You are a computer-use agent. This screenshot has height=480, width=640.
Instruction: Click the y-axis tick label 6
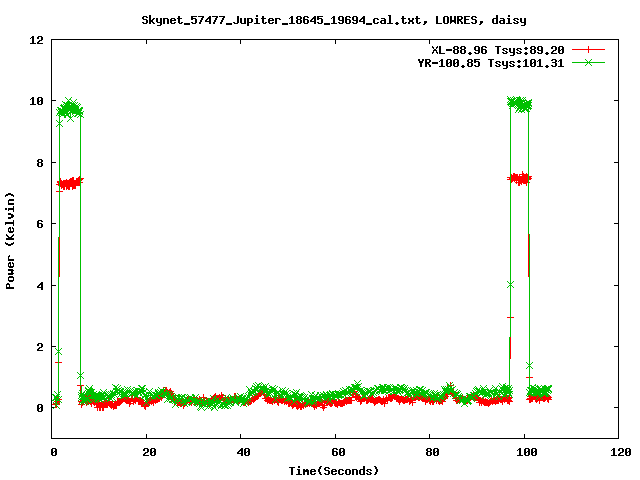[40, 224]
